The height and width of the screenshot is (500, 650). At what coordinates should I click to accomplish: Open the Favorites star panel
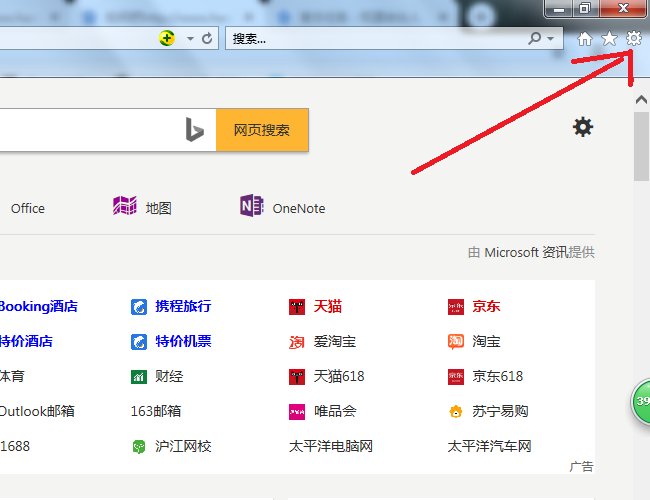(x=609, y=39)
